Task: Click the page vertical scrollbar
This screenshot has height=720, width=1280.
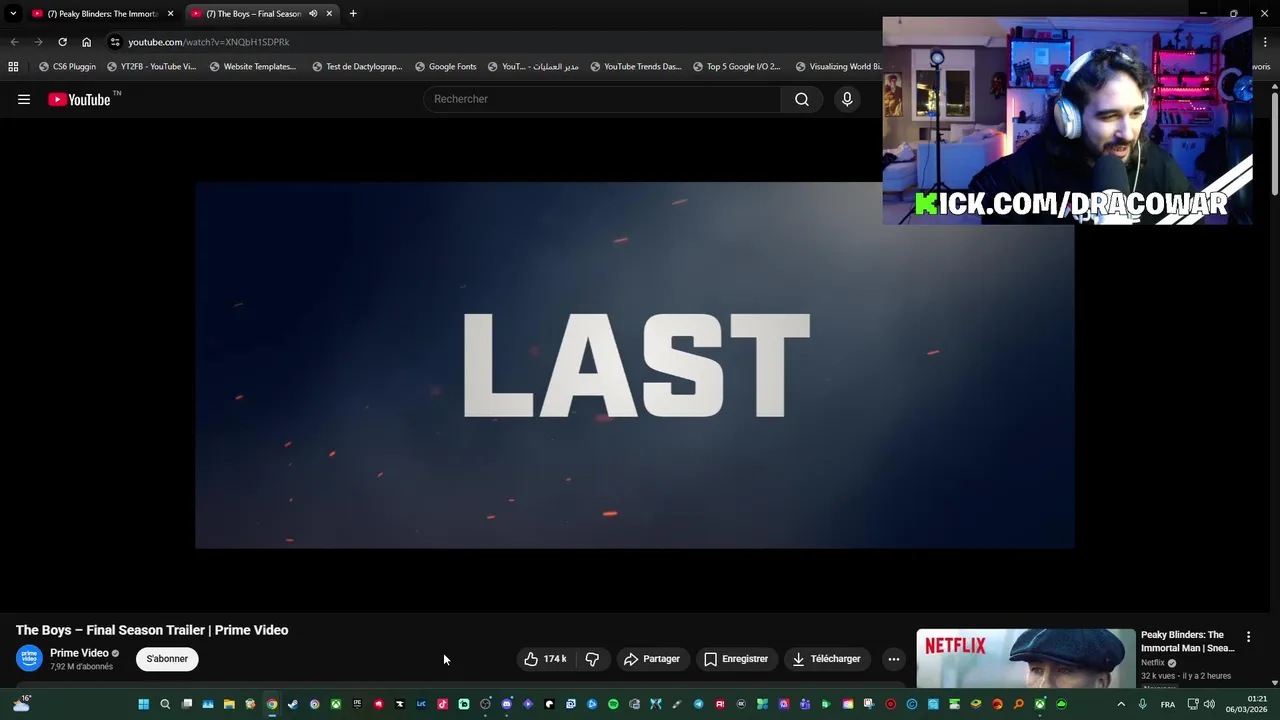Action: [x=1275, y=140]
